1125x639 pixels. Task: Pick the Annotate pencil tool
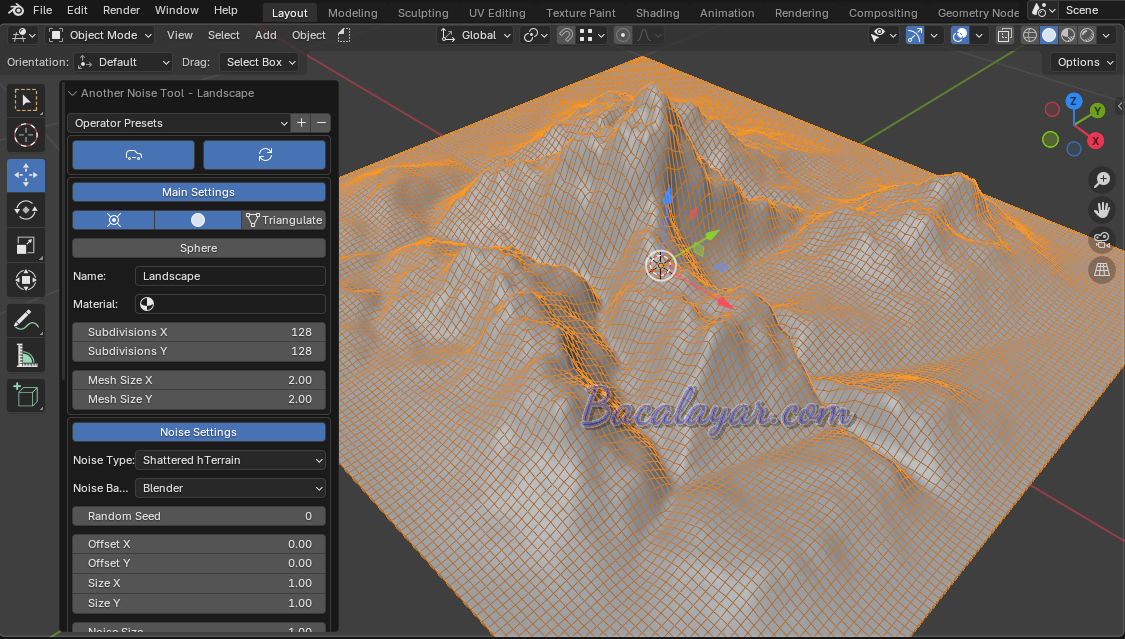[x=26, y=320]
